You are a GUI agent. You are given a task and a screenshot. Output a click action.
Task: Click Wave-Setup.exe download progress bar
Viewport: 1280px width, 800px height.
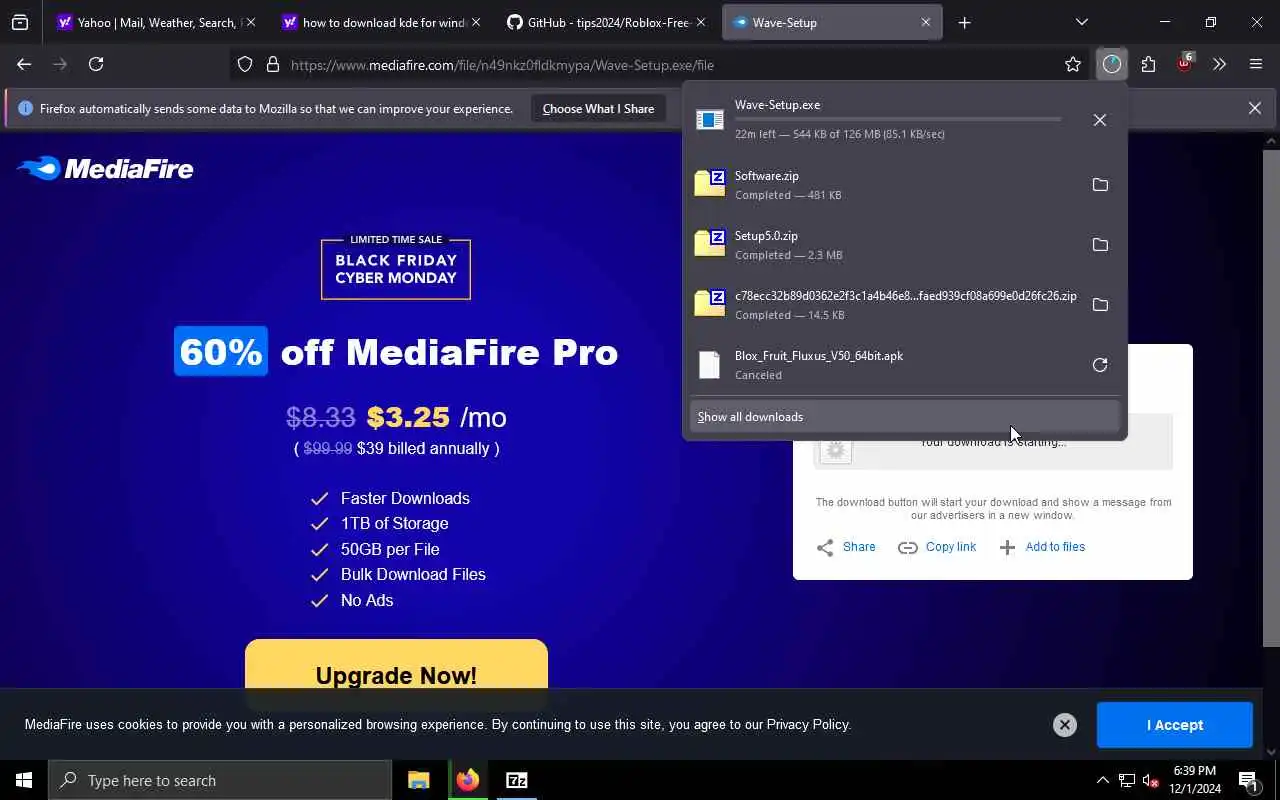point(898,119)
